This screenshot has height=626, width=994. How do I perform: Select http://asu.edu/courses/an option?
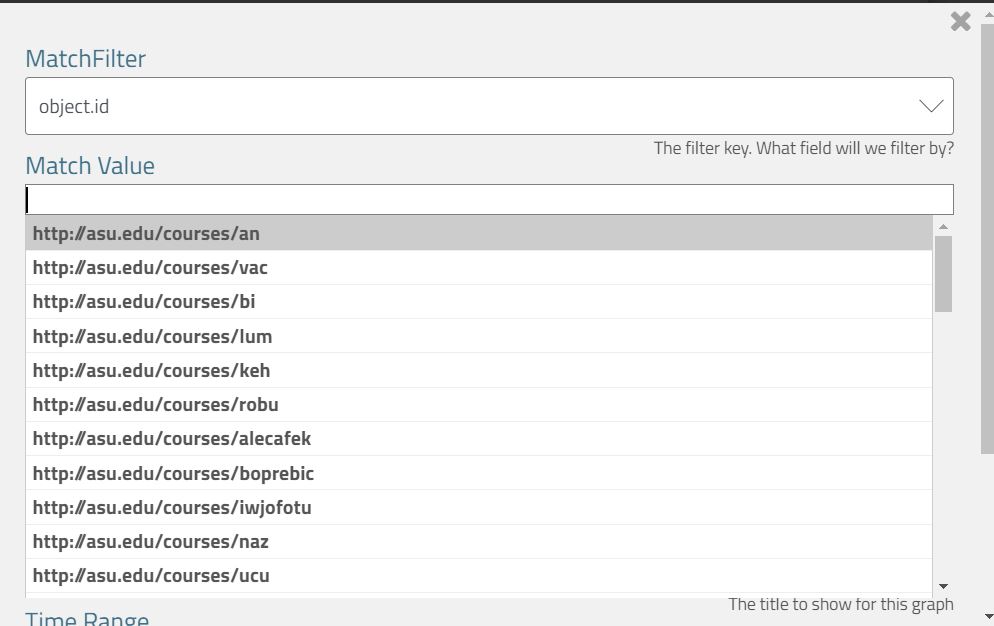pos(146,234)
